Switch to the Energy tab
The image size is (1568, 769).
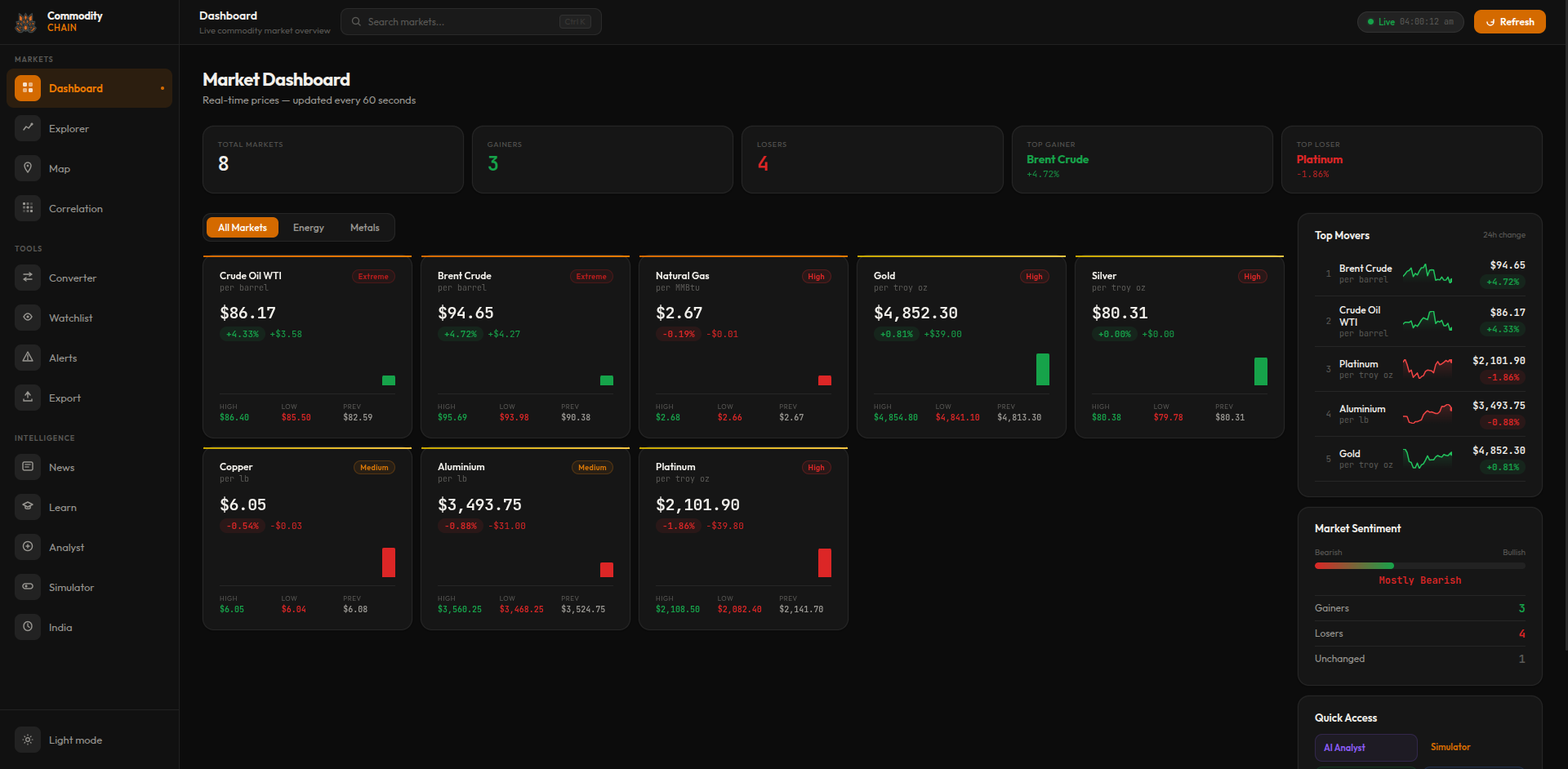tap(309, 228)
